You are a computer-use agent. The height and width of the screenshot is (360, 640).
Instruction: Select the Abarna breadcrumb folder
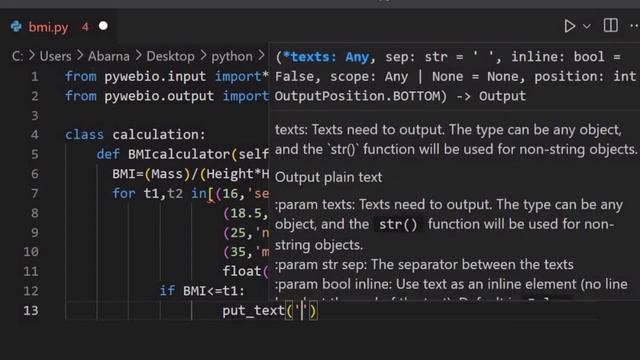click(x=109, y=56)
